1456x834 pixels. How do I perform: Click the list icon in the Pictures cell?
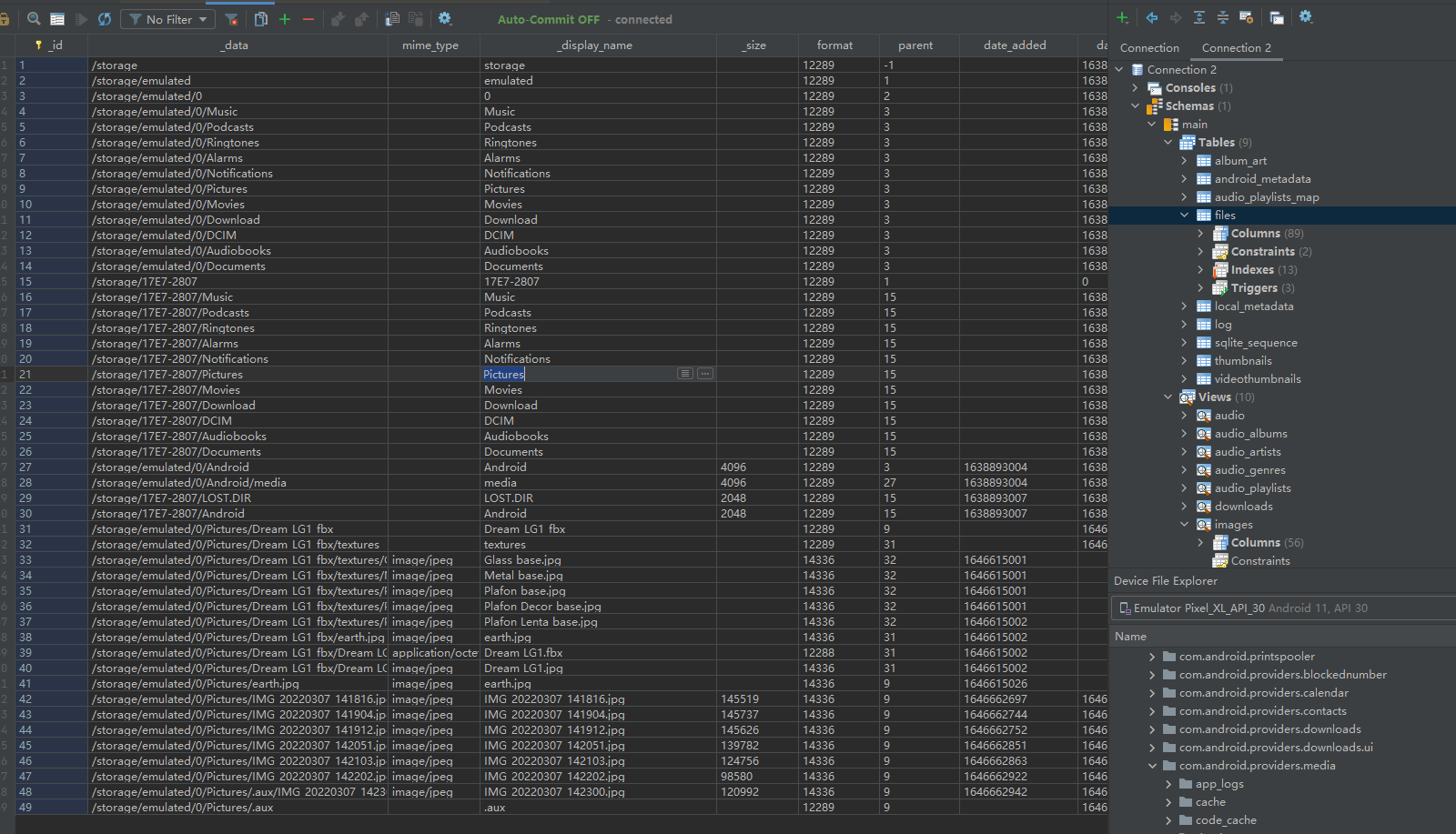pyautogui.click(x=685, y=374)
